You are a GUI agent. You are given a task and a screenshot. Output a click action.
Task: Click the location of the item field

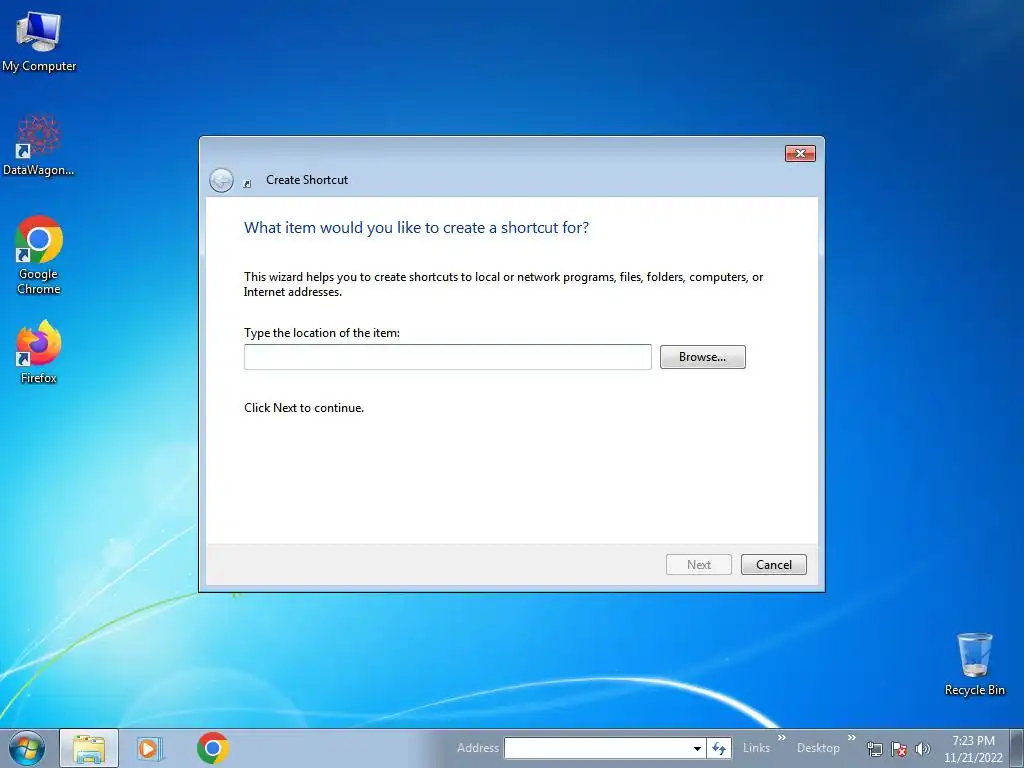pyautogui.click(x=447, y=357)
